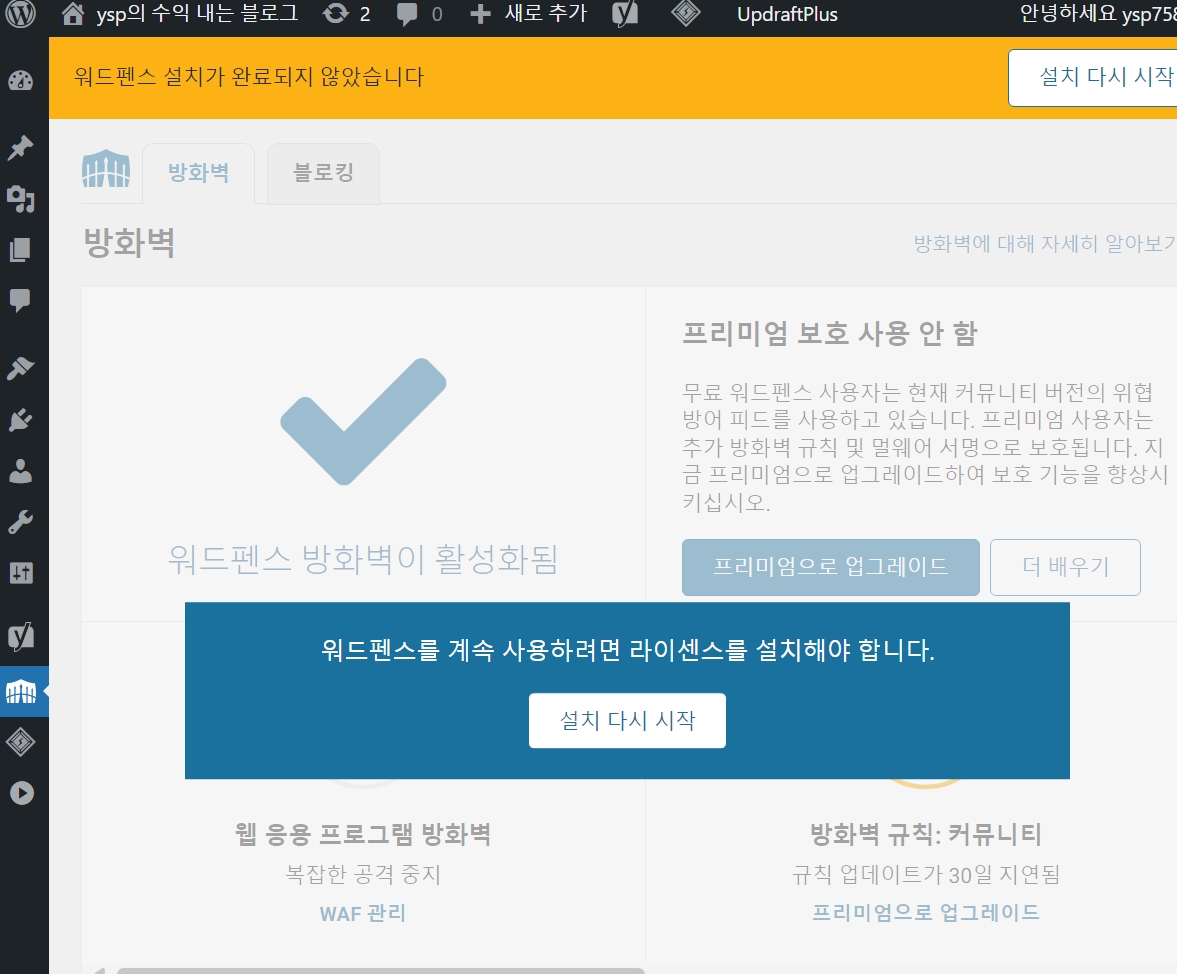
Task: Click the 방화벽 규칙: 커뮤니티 heading
Action: pyautogui.click(x=926, y=834)
